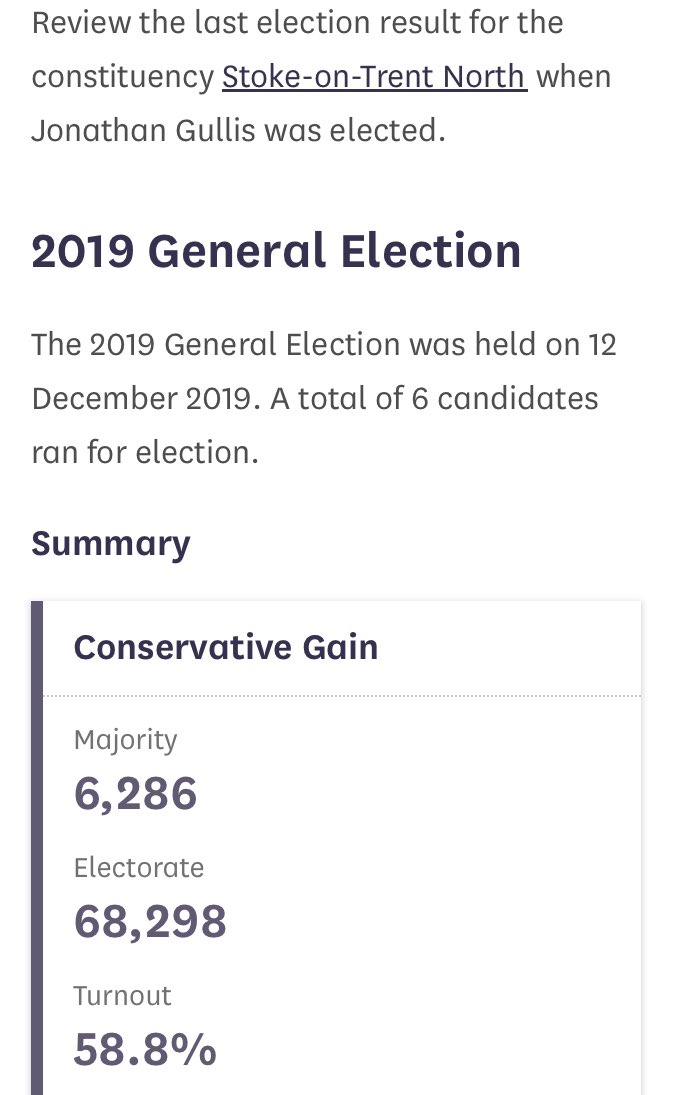Click the text '6 candidates' in the paragraph
Viewport: 680px width, 1095px height.
click(x=502, y=398)
